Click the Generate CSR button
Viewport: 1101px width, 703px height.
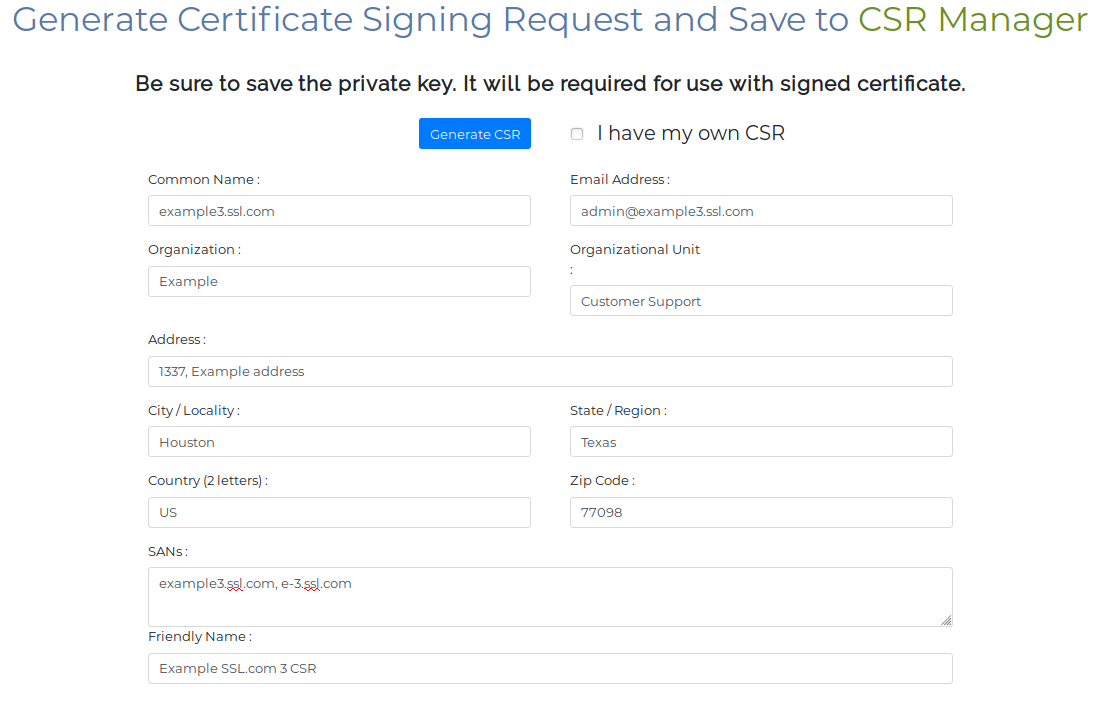click(475, 134)
